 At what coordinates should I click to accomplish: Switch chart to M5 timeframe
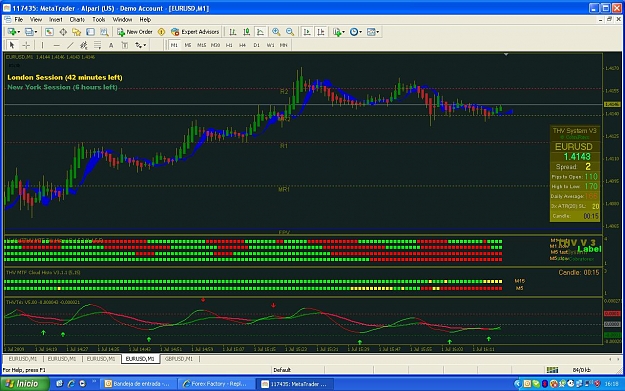point(188,45)
